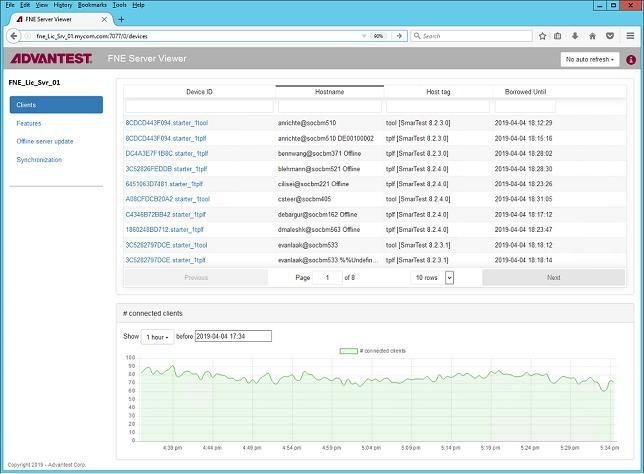644x474 pixels.
Task: Toggle the '# connected clients' chart legend
Action: pyautogui.click(x=372, y=351)
